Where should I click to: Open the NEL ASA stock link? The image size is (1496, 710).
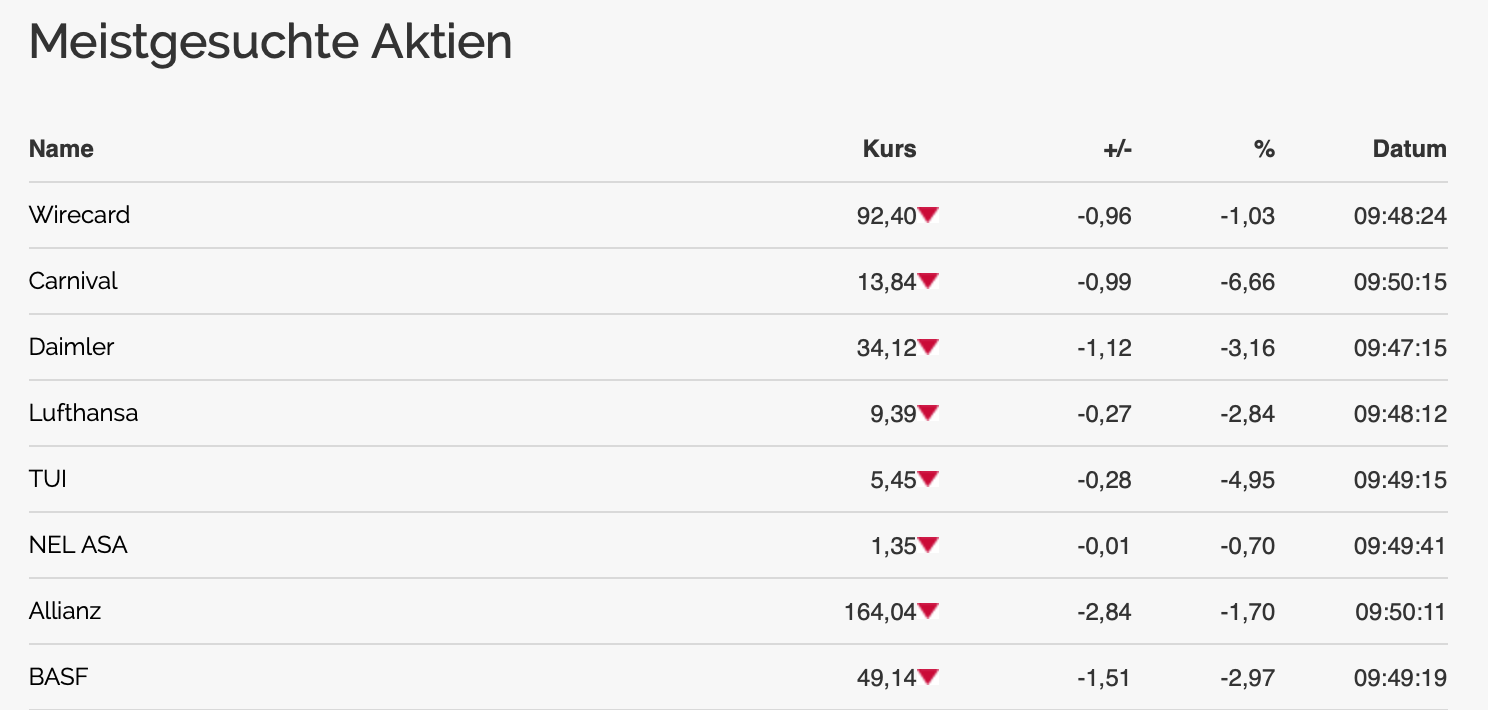pos(78,545)
